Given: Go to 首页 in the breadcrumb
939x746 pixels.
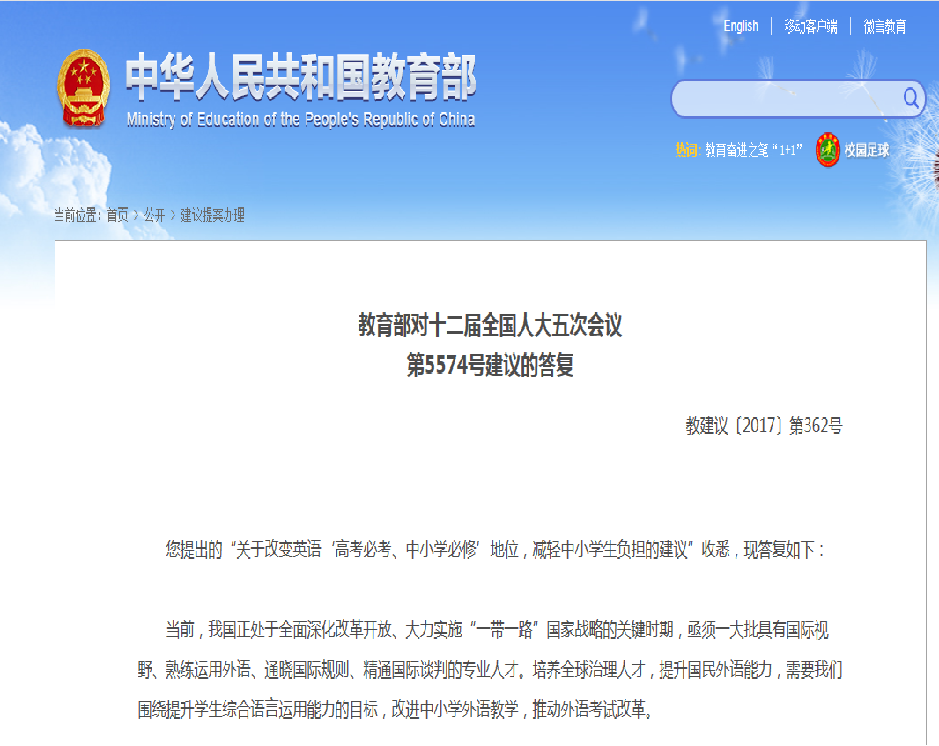Looking at the screenshot, I should pos(117,215).
